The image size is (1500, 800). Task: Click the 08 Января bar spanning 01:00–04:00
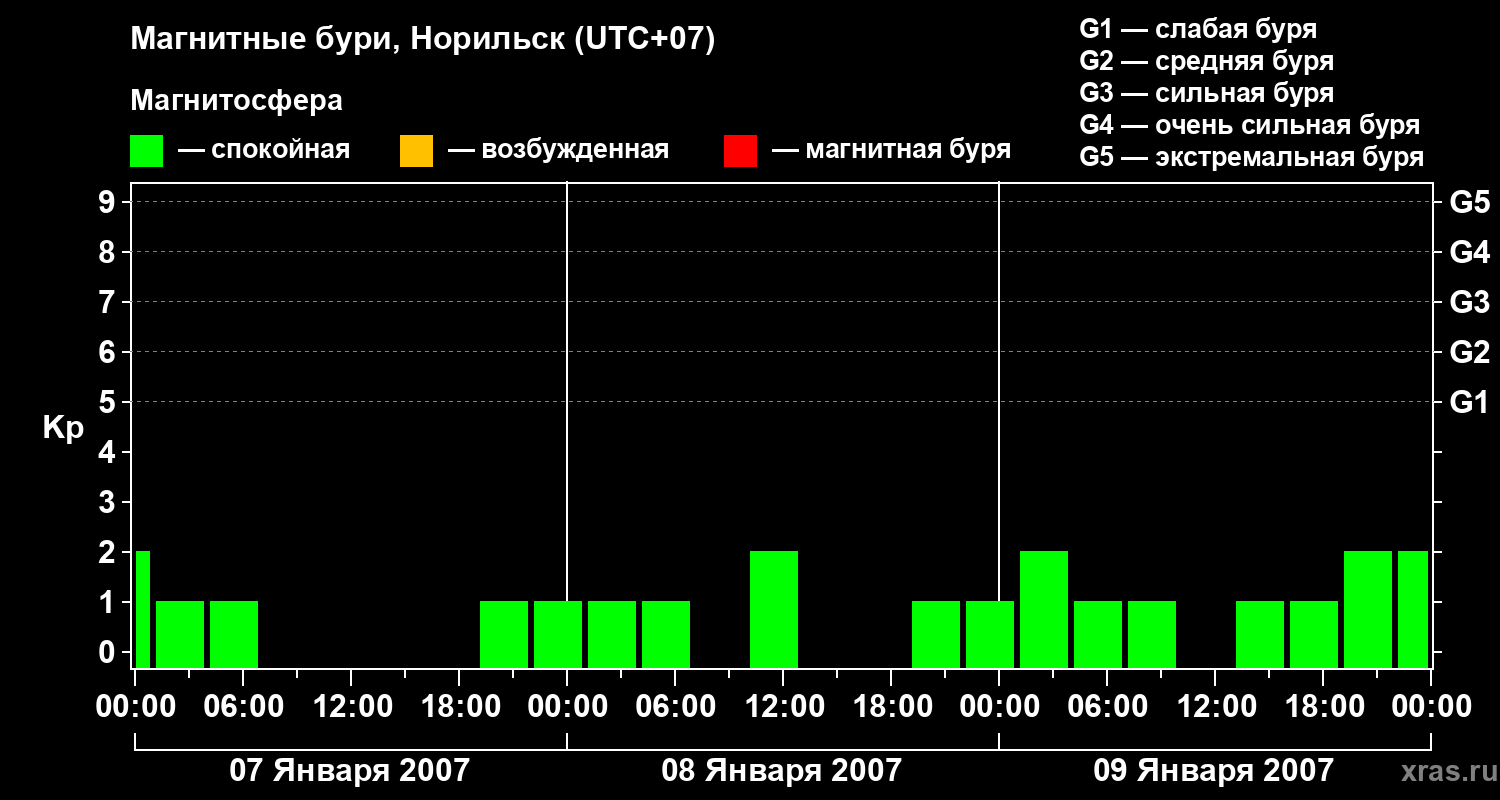612,634
